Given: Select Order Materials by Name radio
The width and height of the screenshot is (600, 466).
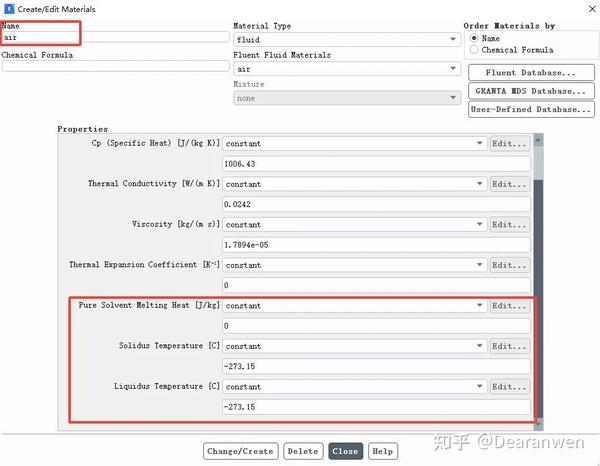Looking at the screenshot, I should (x=474, y=38).
